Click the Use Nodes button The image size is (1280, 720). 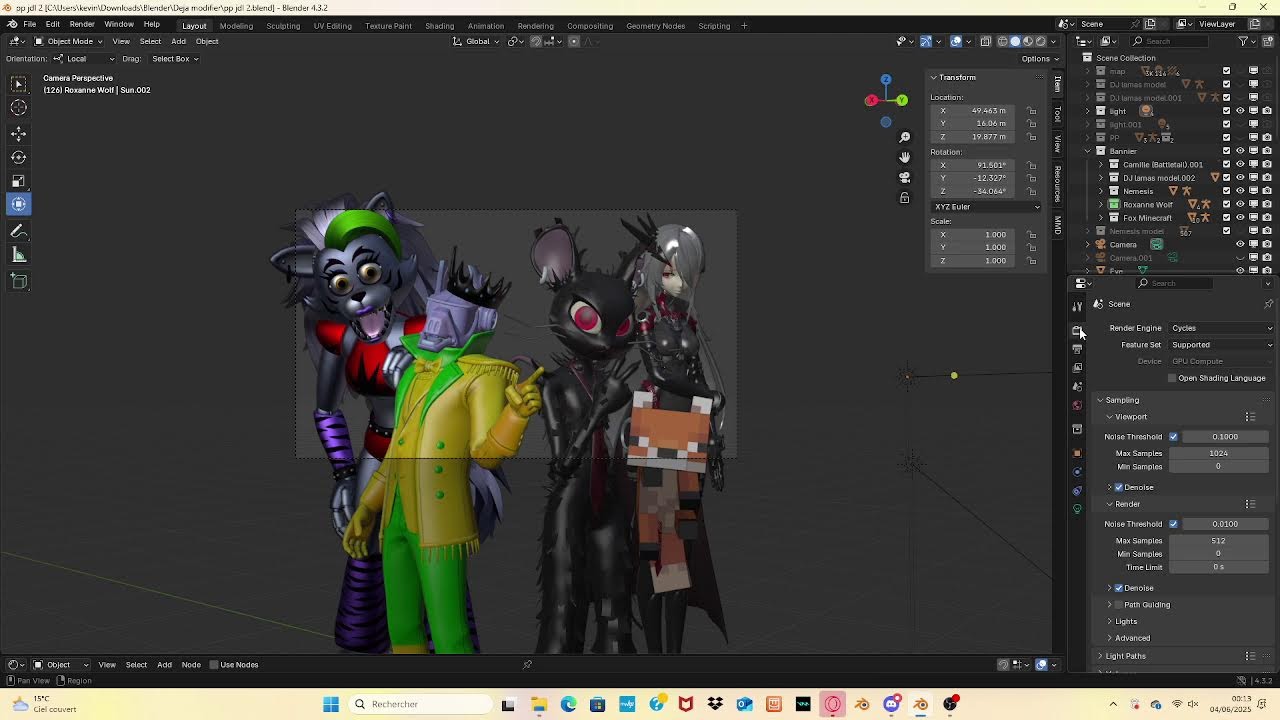click(x=234, y=665)
